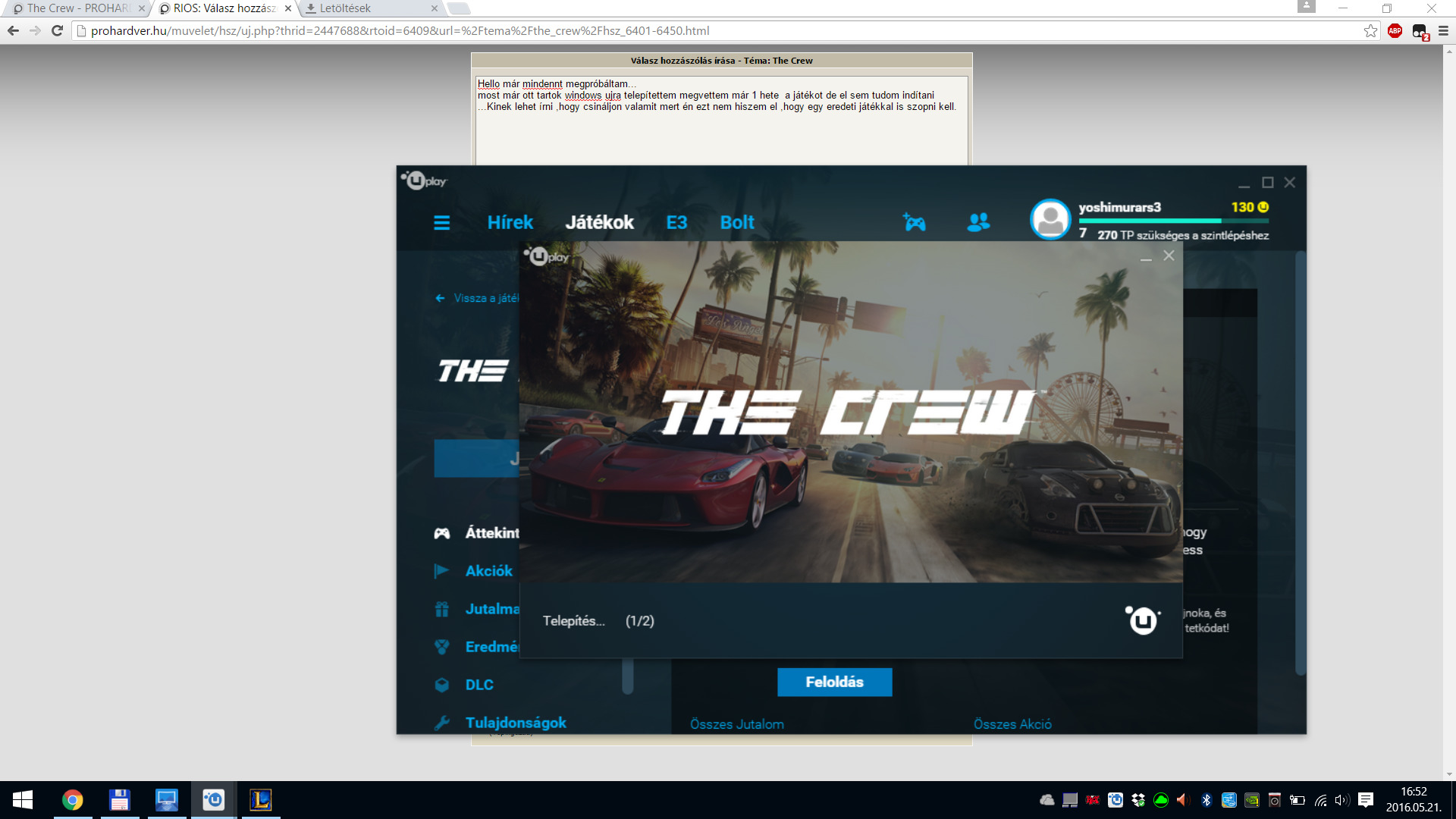Open the friends list icon

tap(978, 222)
